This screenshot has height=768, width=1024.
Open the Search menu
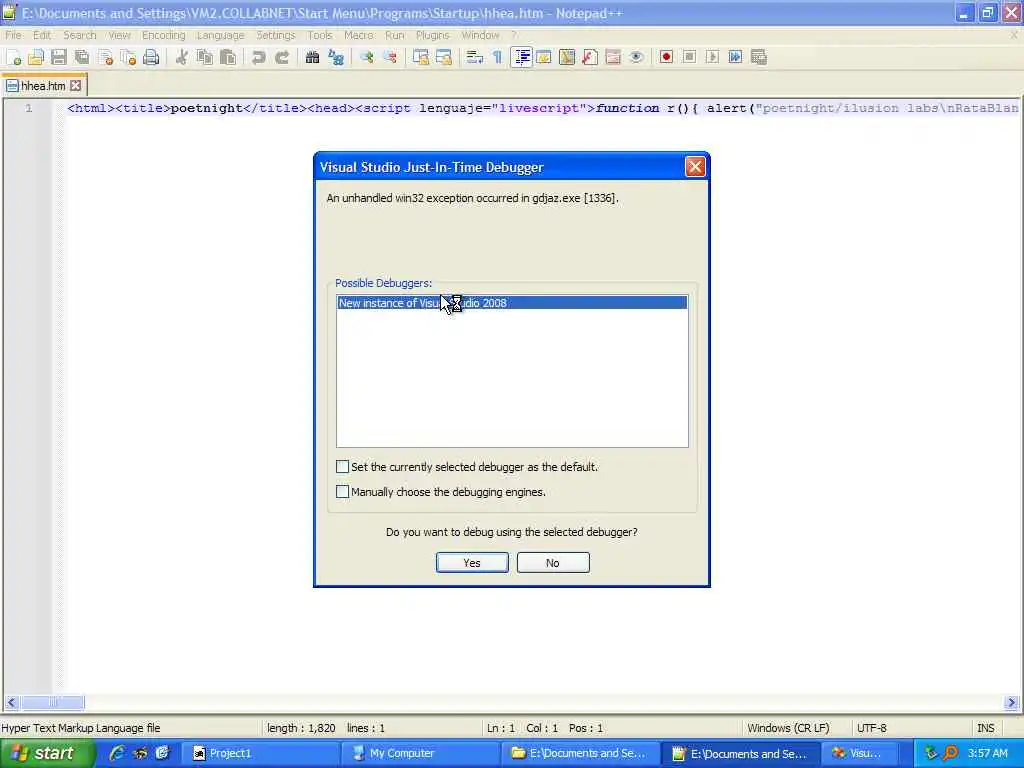pos(80,35)
